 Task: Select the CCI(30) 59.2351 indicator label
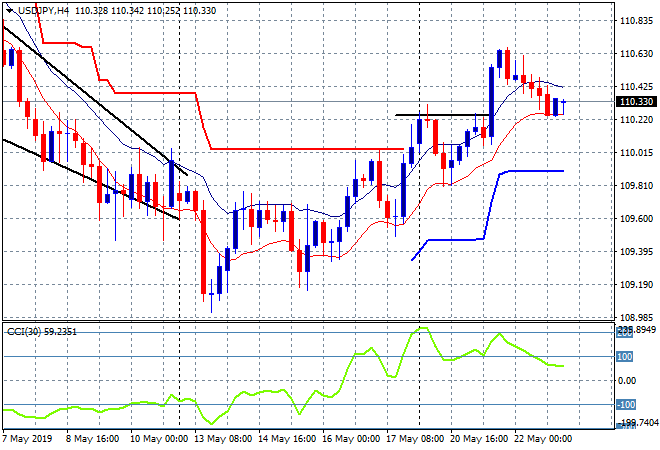(42, 332)
